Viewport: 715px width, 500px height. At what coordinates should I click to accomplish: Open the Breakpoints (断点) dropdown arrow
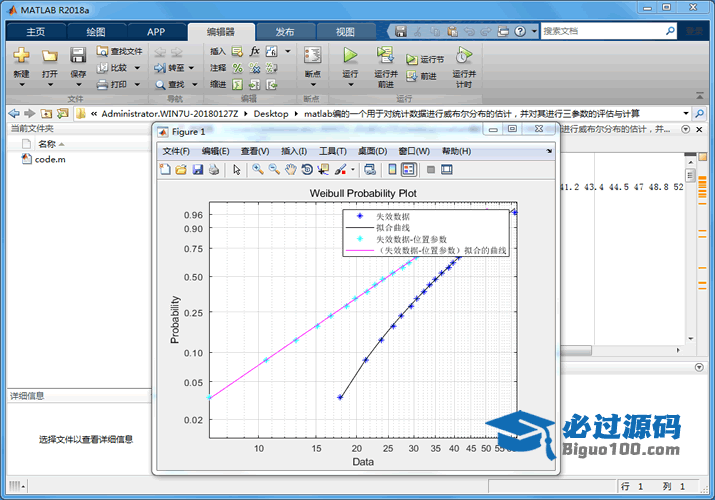tap(313, 85)
